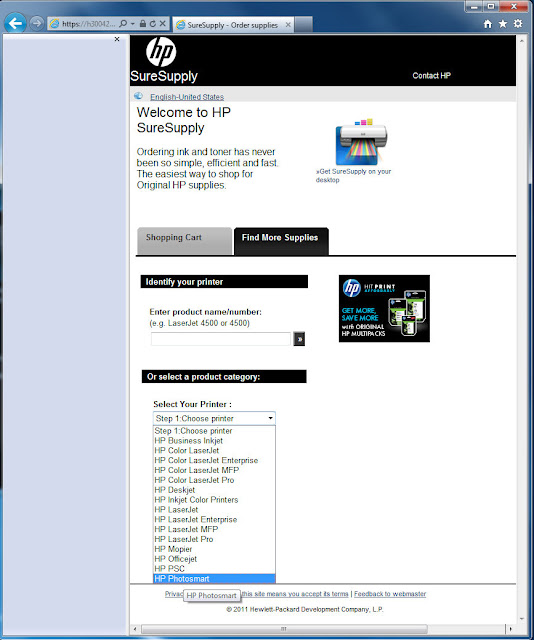
Task: Click the globe icon beside language link
Action: click(x=138, y=96)
